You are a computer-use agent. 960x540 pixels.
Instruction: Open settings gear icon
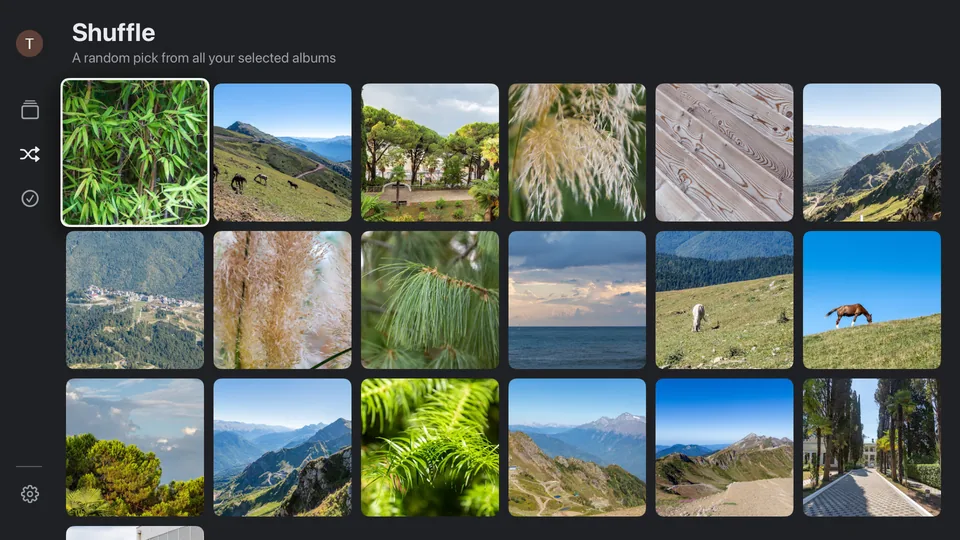tap(29, 493)
